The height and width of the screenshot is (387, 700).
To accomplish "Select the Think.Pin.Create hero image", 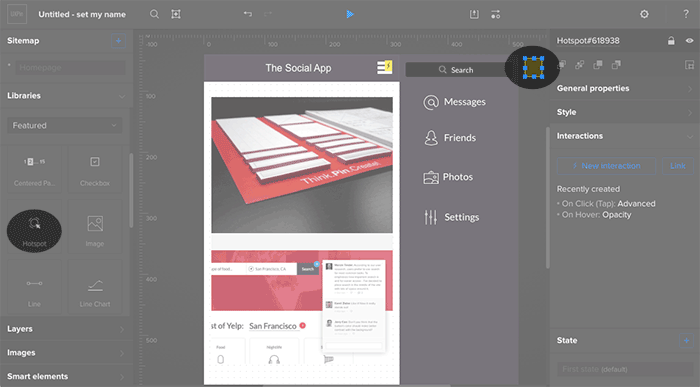I will click(x=302, y=165).
